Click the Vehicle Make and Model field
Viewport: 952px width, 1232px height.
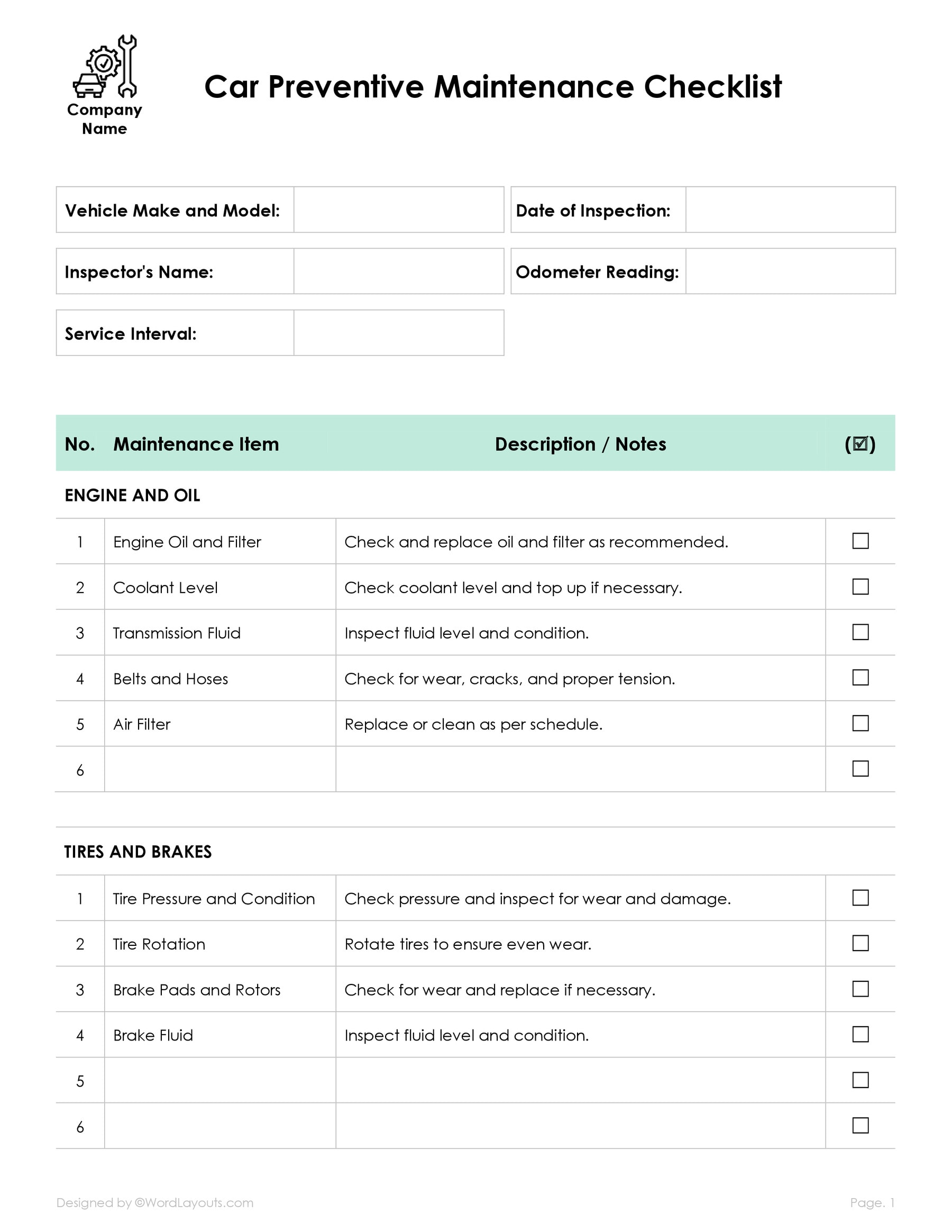(x=398, y=210)
